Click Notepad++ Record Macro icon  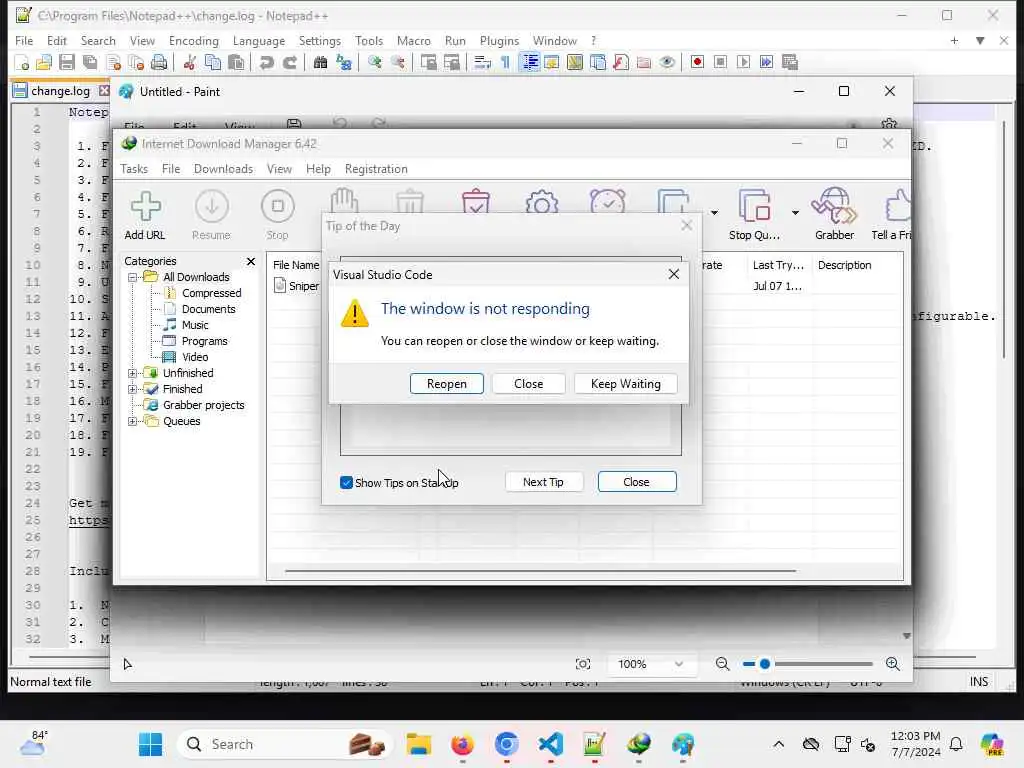click(x=697, y=63)
